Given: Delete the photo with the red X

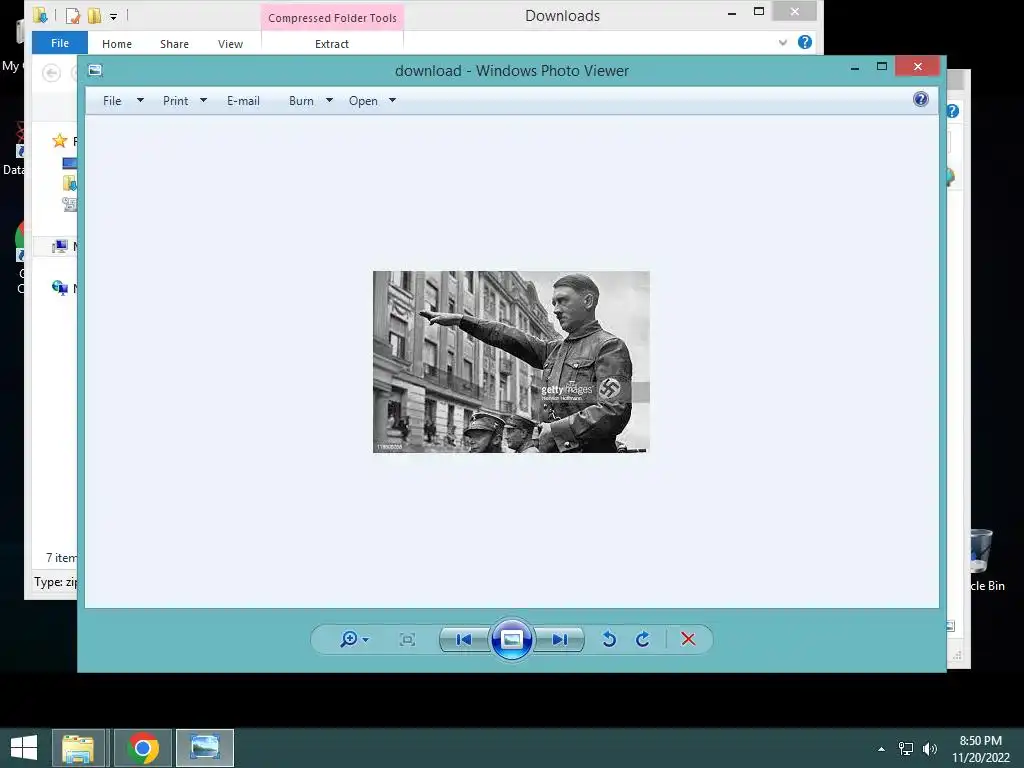Looking at the screenshot, I should 688,639.
